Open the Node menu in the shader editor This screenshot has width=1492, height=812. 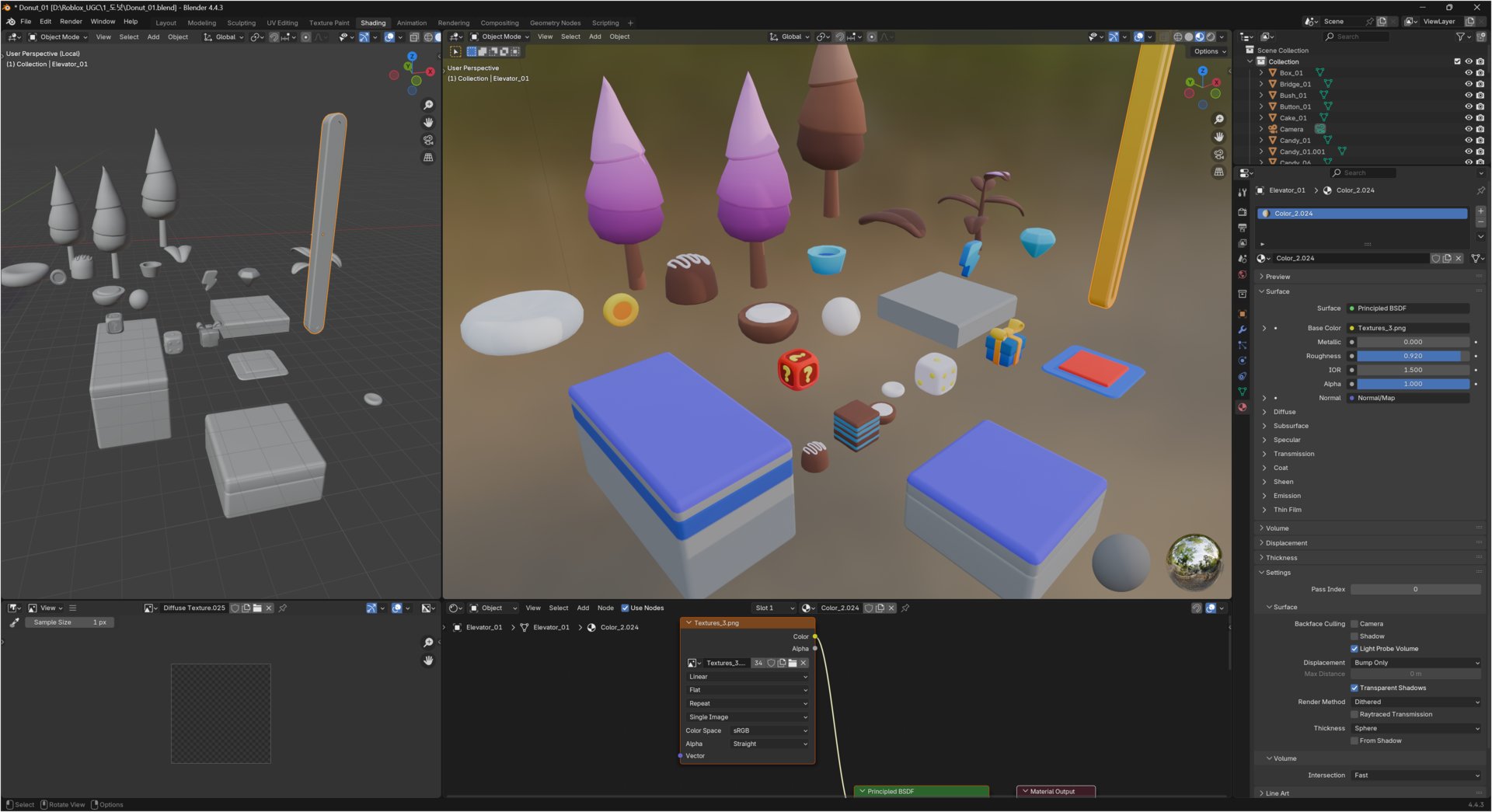tap(606, 608)
